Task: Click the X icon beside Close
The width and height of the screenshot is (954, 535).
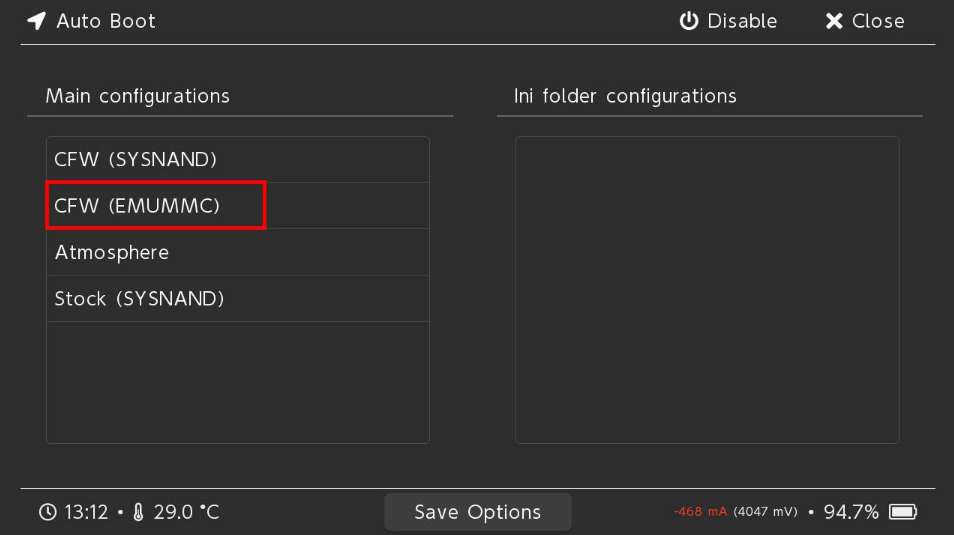Action: coord(834,21)
